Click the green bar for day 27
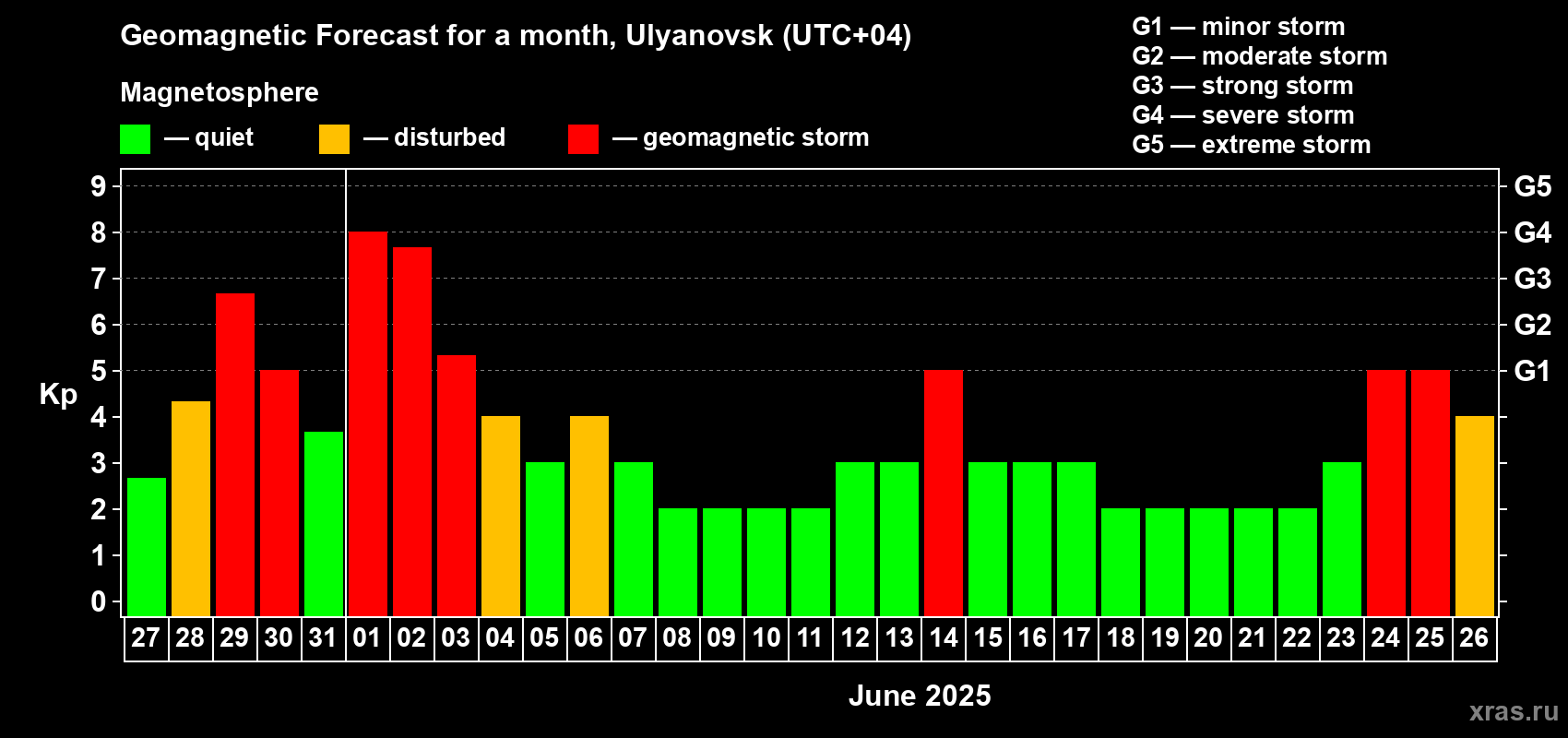The image size is (1568, 738). click(147, 547)
